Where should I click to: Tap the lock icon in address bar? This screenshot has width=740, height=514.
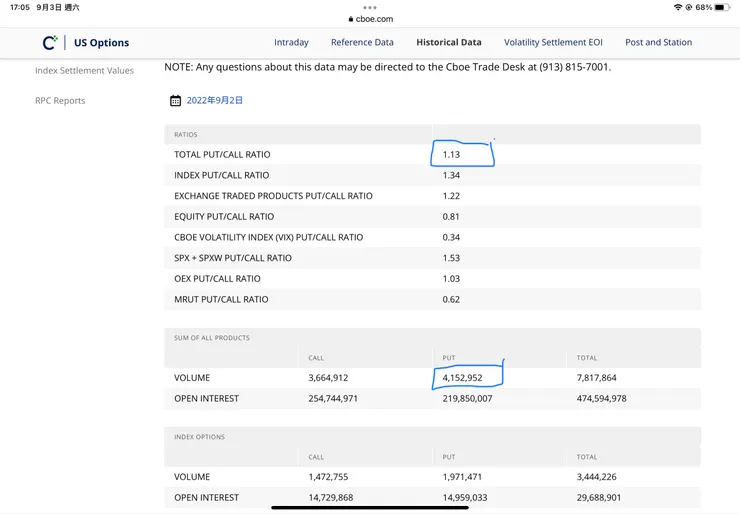point(351,19)
